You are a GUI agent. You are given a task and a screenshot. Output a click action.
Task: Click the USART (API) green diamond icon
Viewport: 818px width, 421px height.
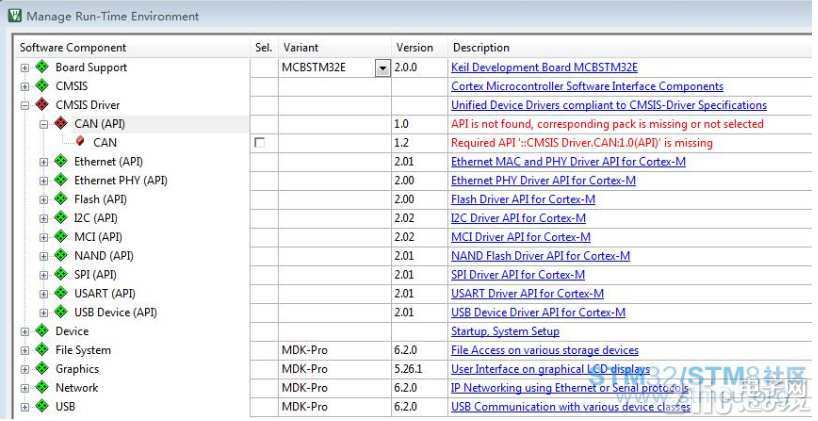(x=61, y=293)
